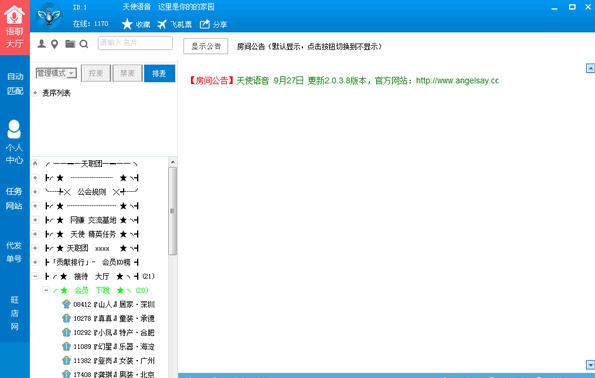Expand the 公会规则 channel node
595x378 pixels.
[x=35, y=192]
